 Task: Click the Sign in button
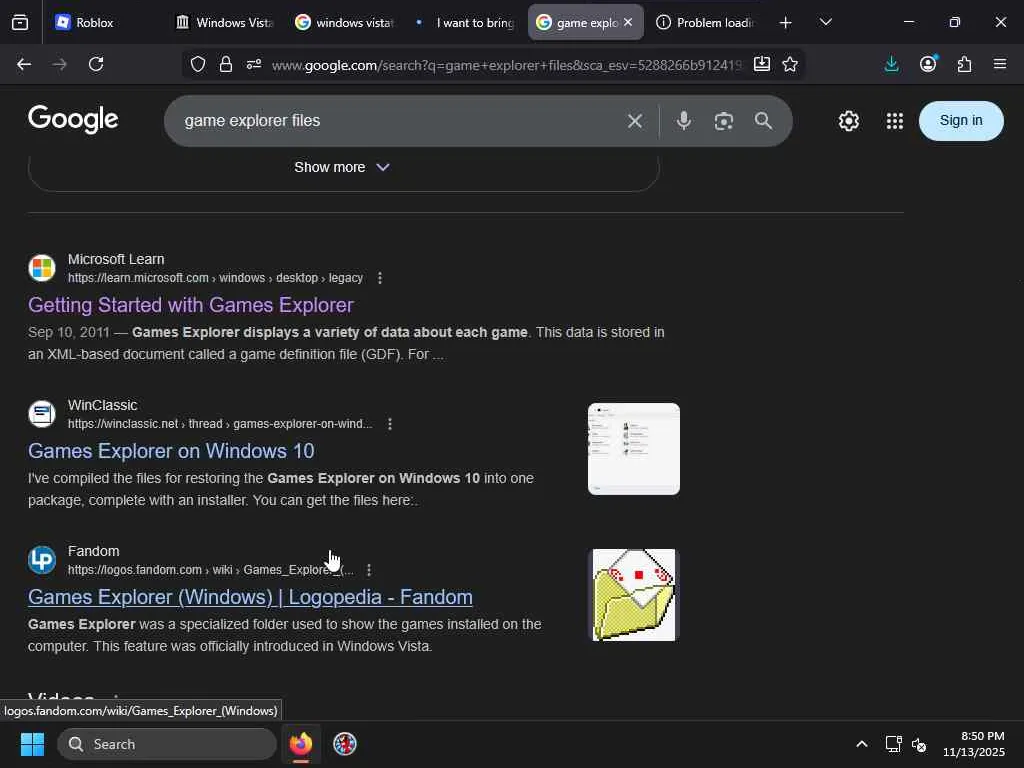[x=961, y=121]
